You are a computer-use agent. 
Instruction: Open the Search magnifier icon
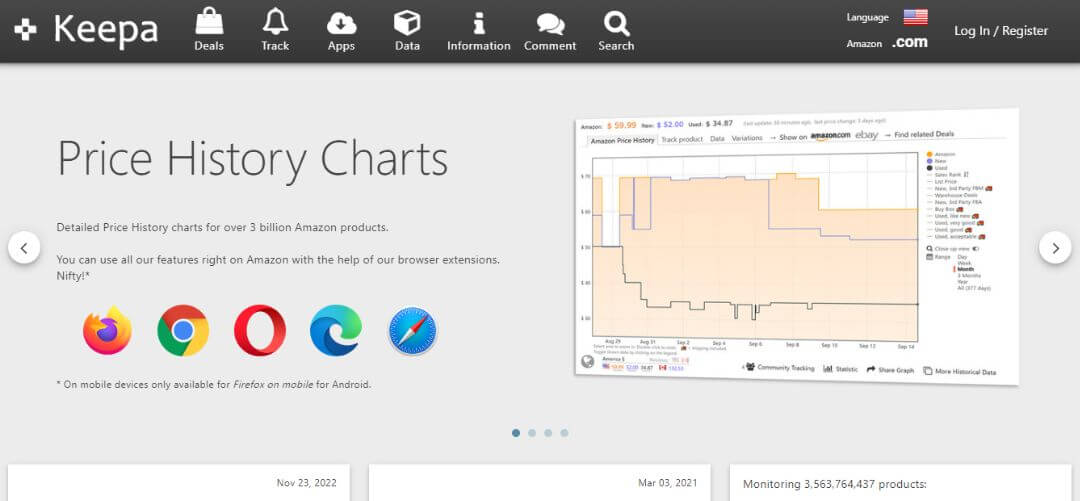616,23
